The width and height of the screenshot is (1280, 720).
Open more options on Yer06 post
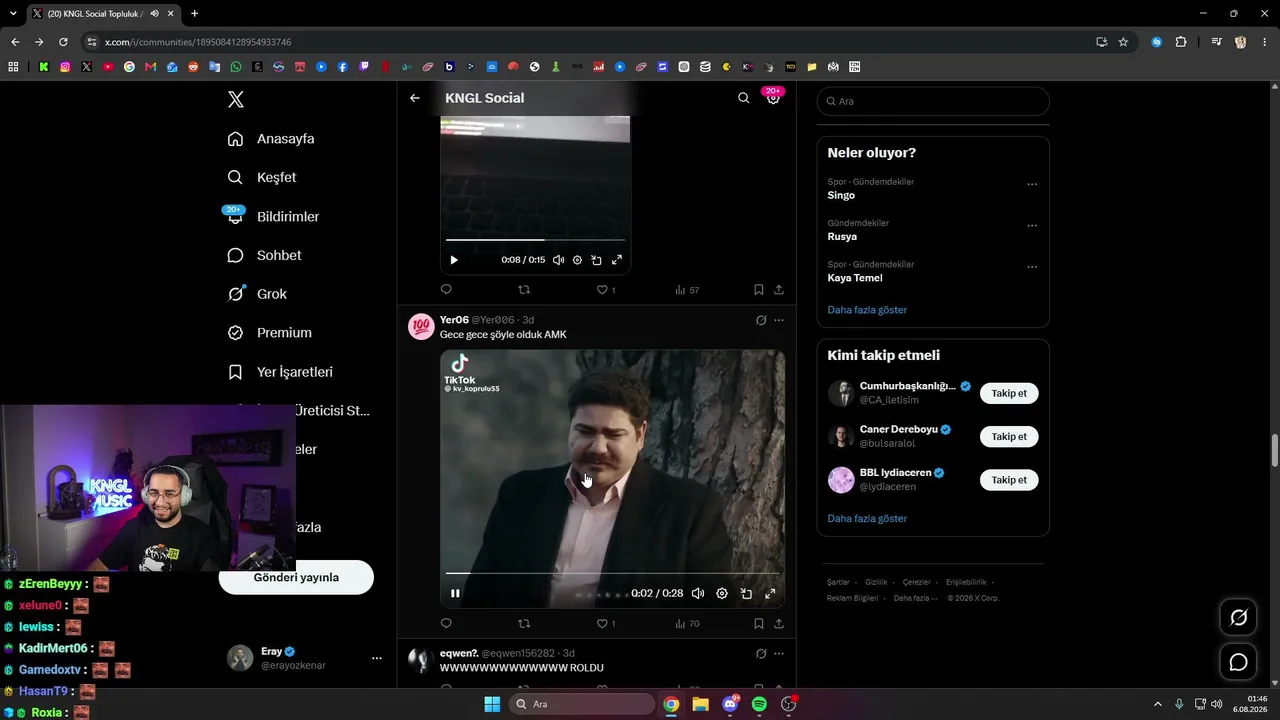(x=779, y=320)
